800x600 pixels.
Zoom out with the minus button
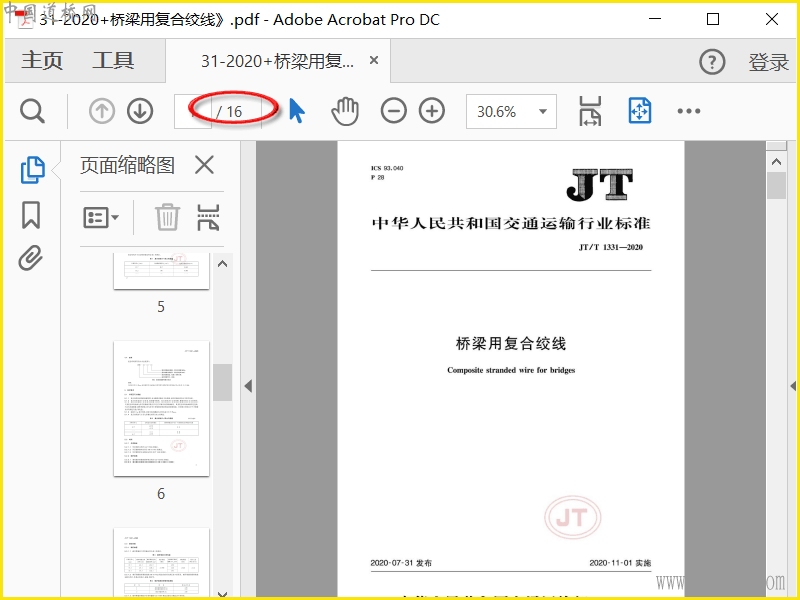(x=393, y=111)
